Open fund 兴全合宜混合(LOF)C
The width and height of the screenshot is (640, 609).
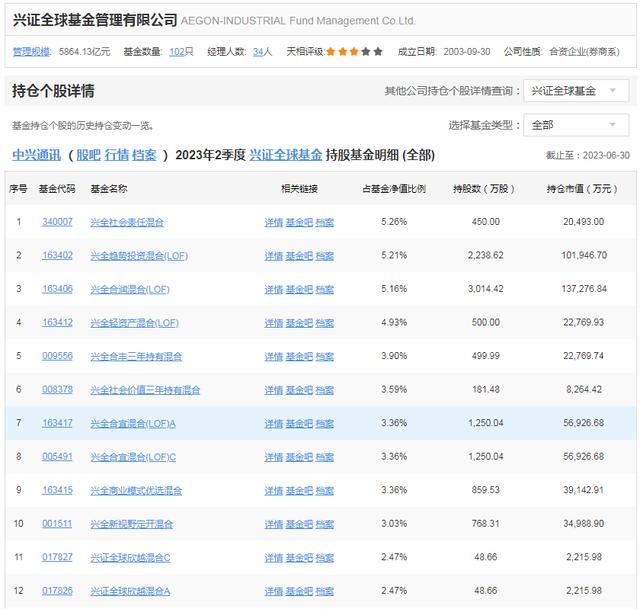click(133, 457)
